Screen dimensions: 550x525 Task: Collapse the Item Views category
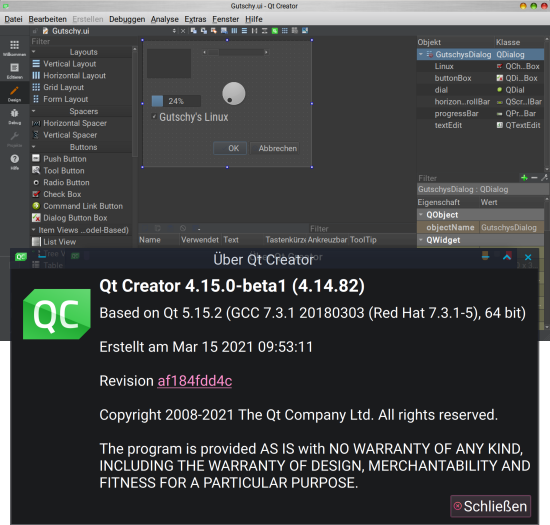point(34,230)
